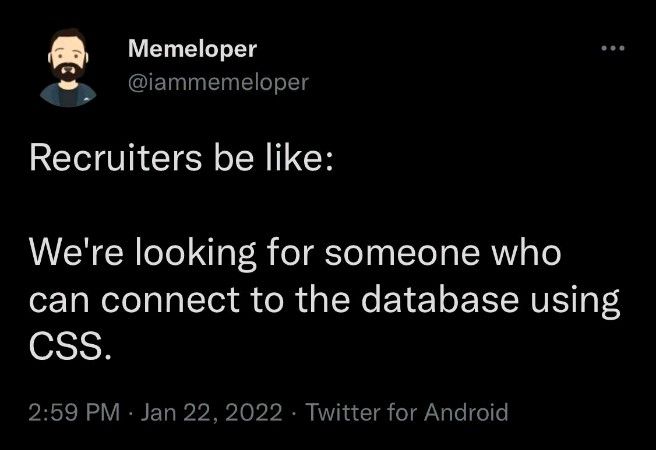The width and height of the screenshot is (656, 450).
Task: Select the word connect in the tweet
Action: 170,301
